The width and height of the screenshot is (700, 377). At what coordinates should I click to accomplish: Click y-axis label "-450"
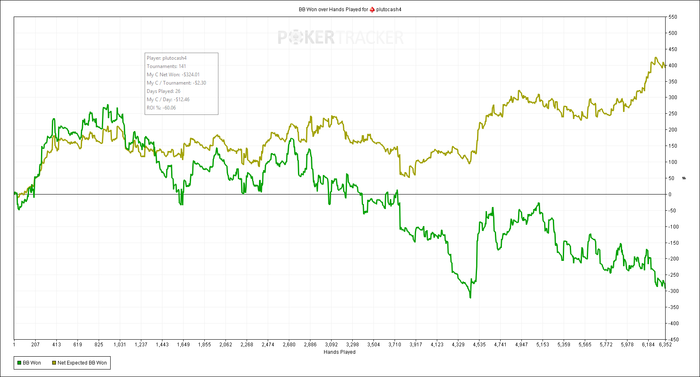tap(673, 339)
